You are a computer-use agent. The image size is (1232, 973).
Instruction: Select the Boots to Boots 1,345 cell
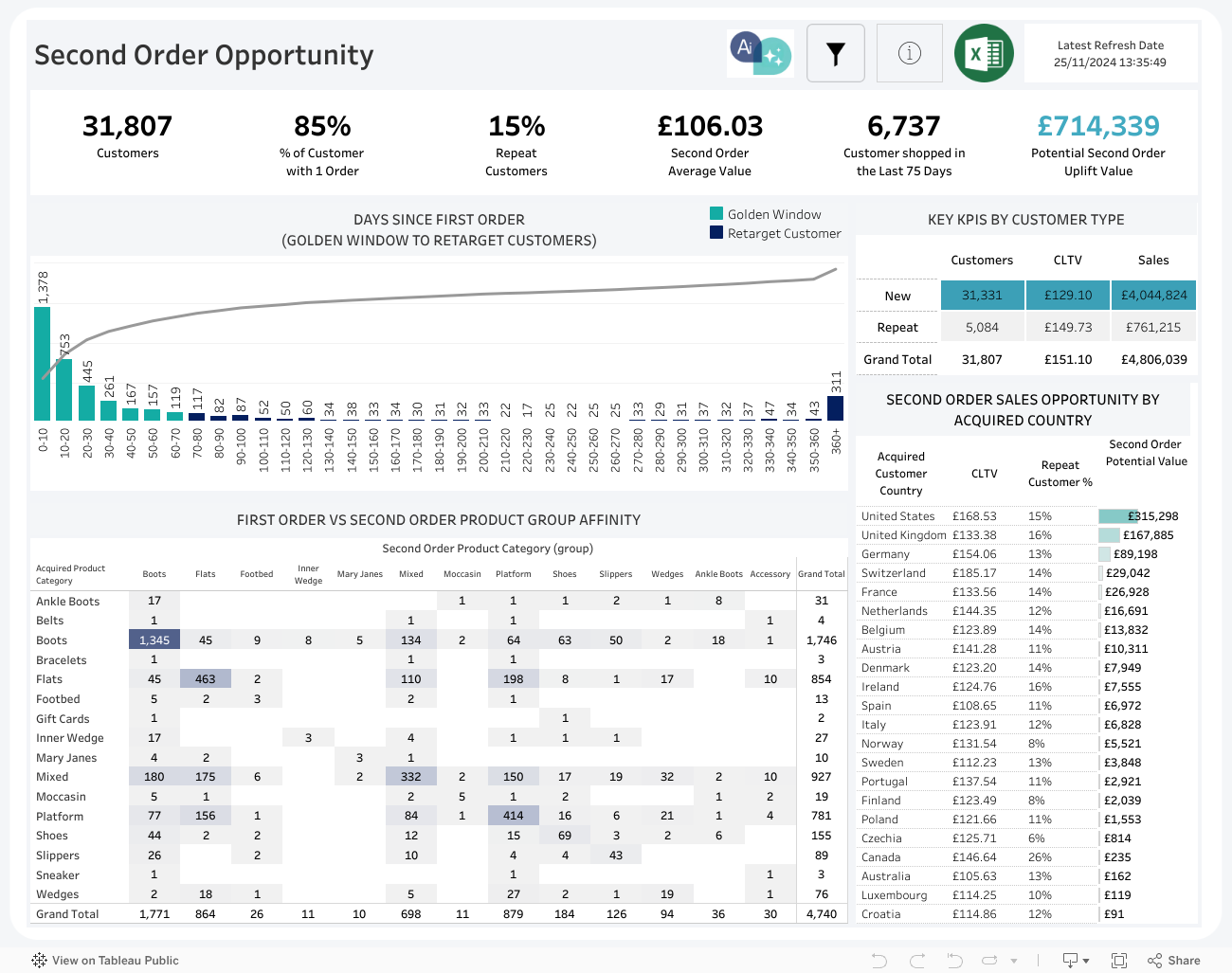154,640
